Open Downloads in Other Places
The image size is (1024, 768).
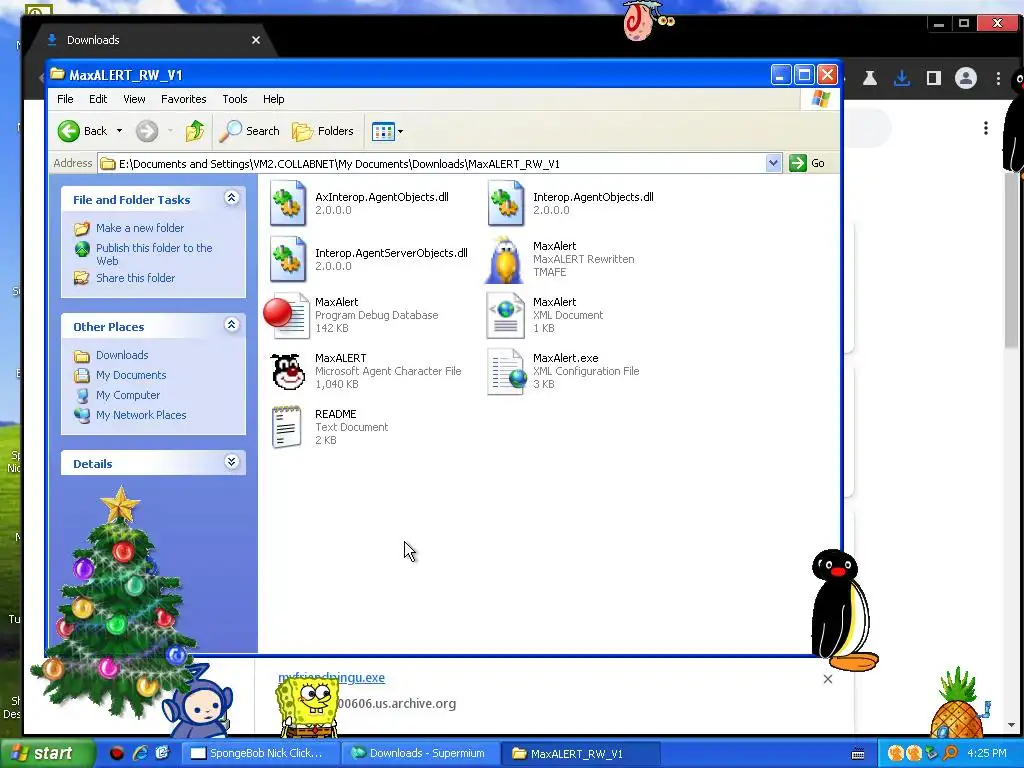click(x=122, y=355)
